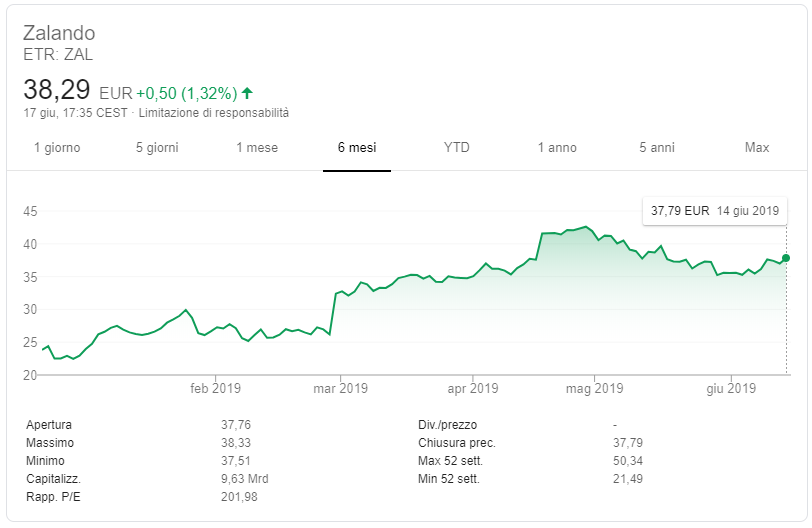The height and width of the screenshot is (528, 812).
Task: Click the 35 y-axis label
Action: tap(30, 277)
